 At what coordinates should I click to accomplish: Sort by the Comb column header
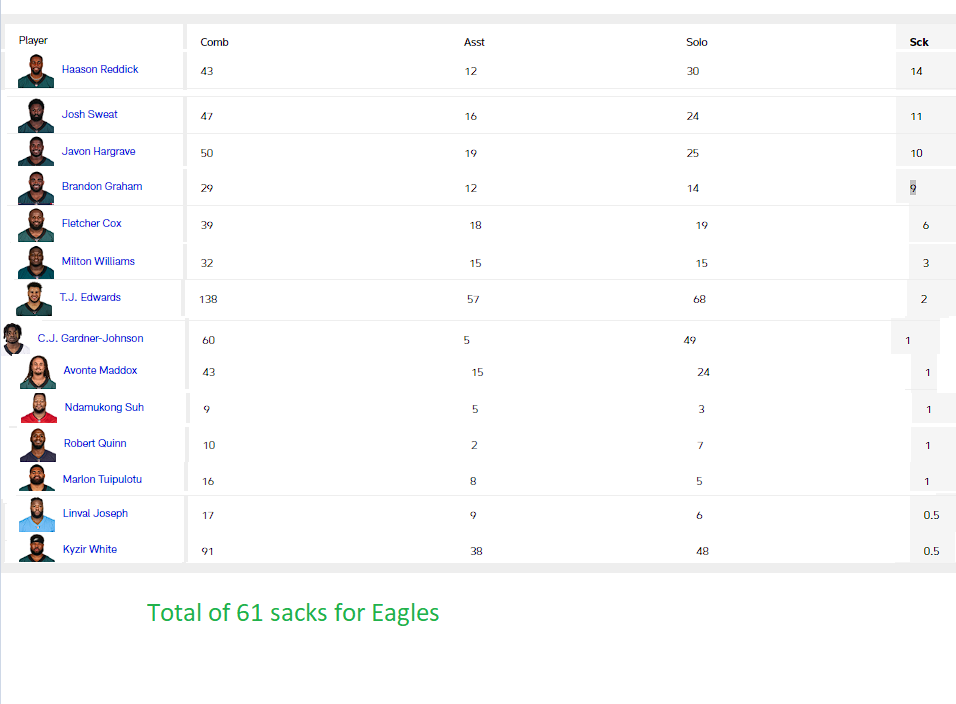pyautogui.click(x=214, y=42)
